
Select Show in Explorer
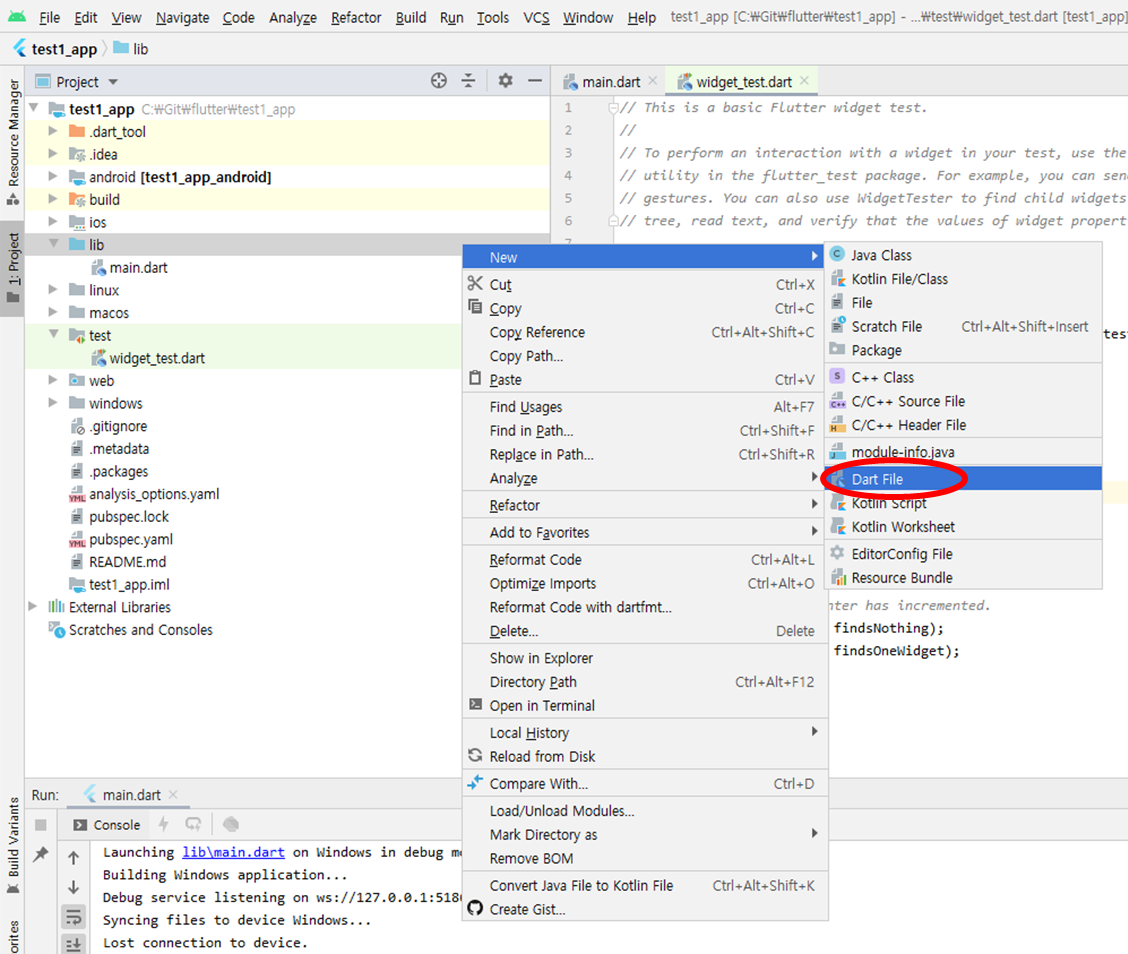click(x=645, y=658)
